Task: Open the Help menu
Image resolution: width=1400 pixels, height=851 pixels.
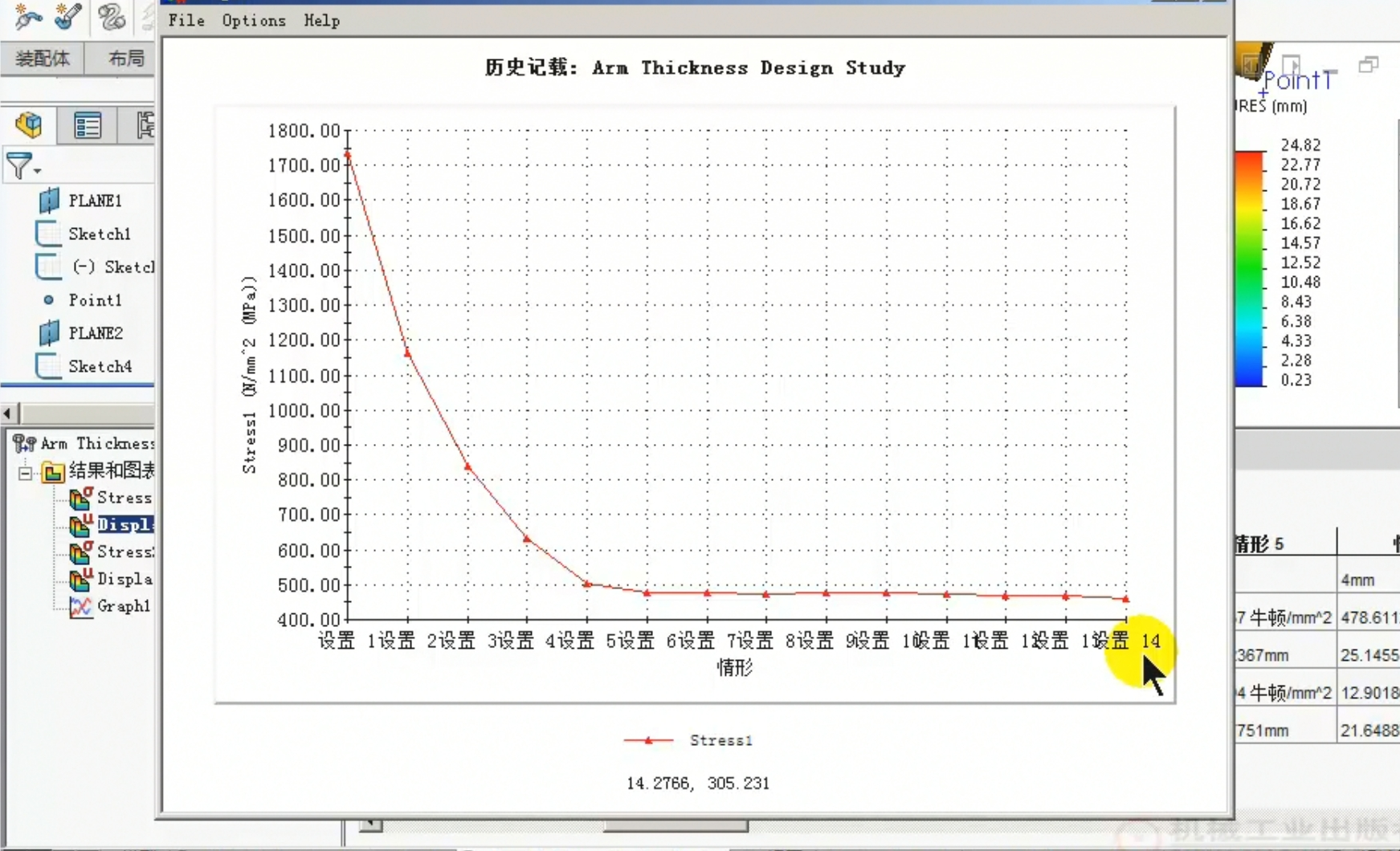Action: [x=321, y=21]
